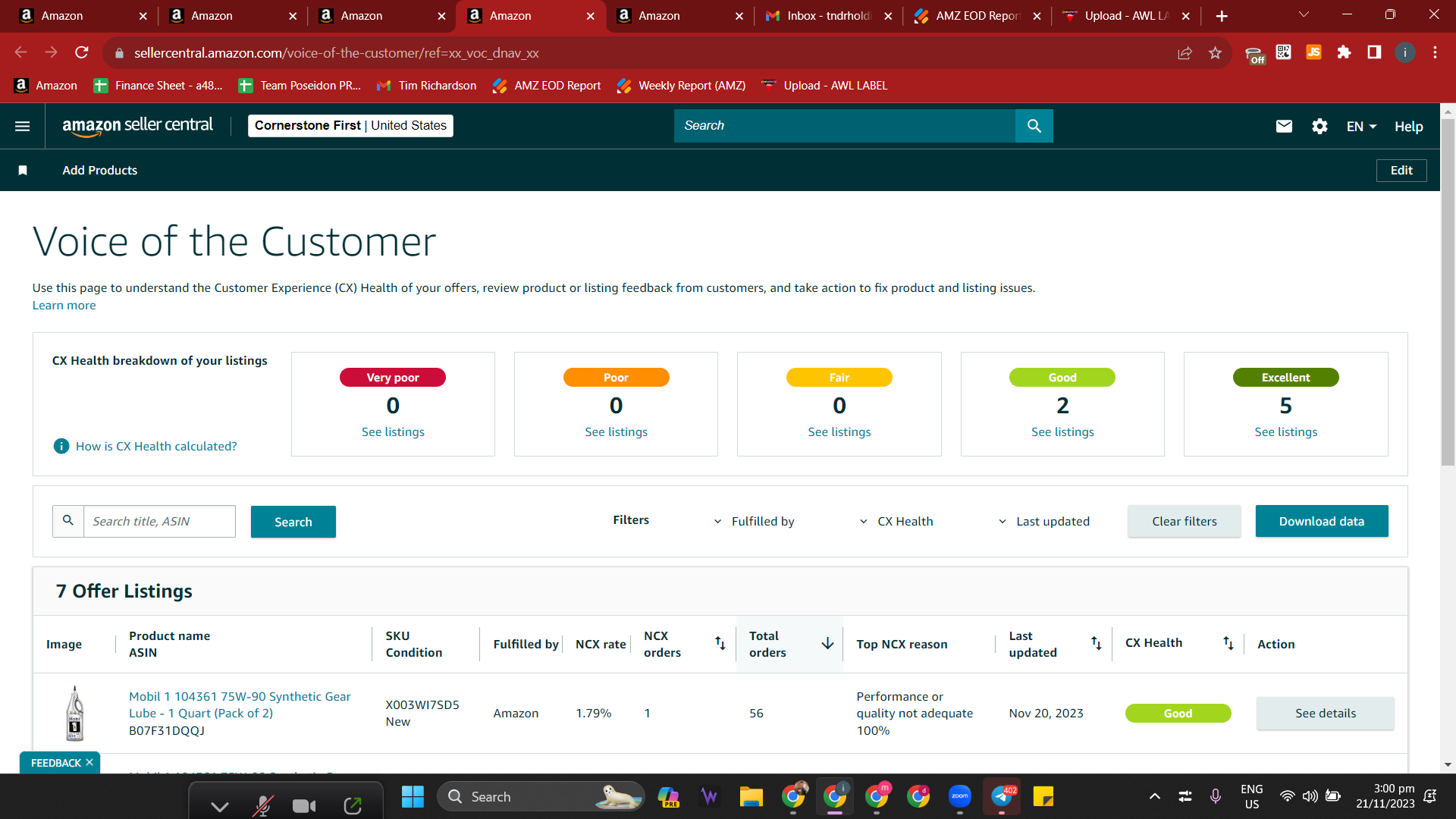Click the magnifier button in Seller Central search bar

pyautogui.click(x=1034, y=126)
